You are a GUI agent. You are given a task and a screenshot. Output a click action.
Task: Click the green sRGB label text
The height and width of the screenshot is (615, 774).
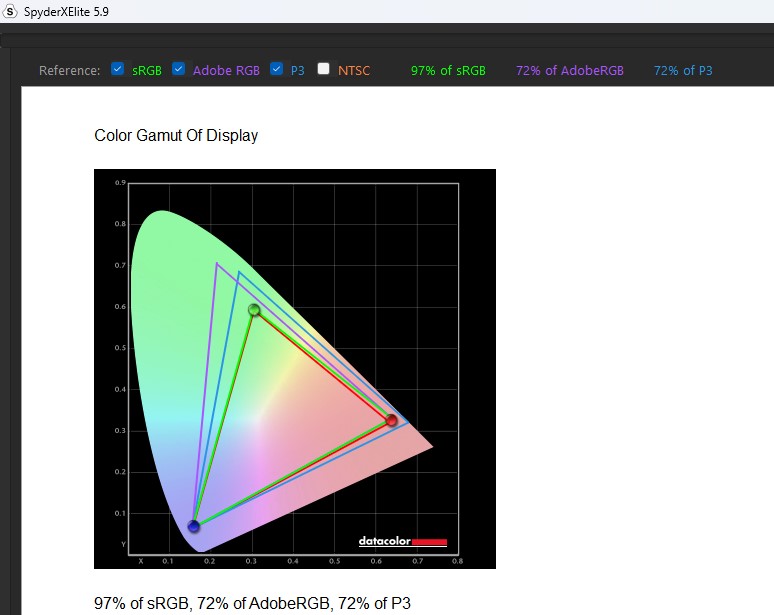point(147,71)
